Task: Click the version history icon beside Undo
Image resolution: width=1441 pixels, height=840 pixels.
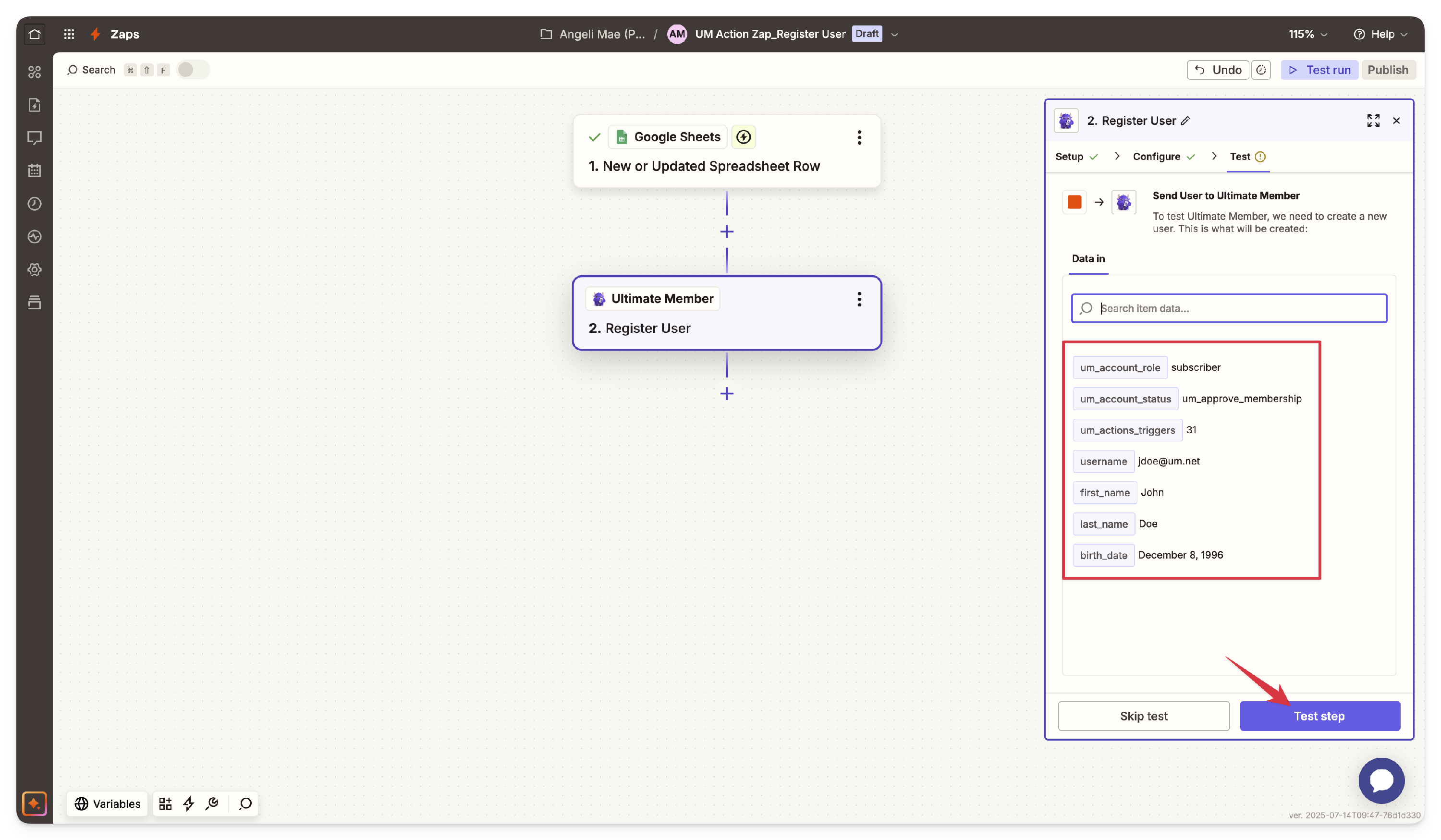Action: 1261,70
